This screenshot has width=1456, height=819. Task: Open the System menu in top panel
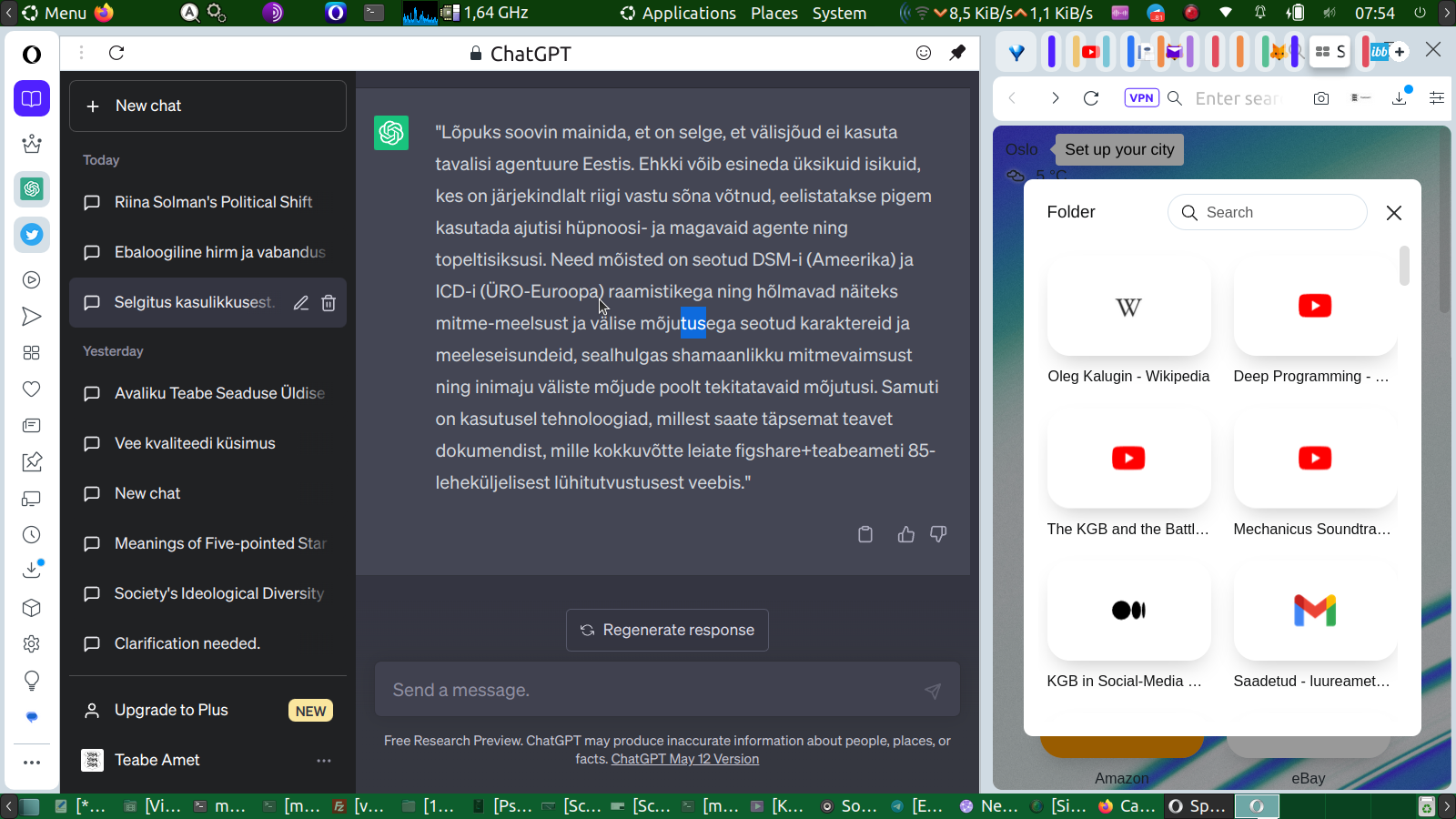point(839,13)
